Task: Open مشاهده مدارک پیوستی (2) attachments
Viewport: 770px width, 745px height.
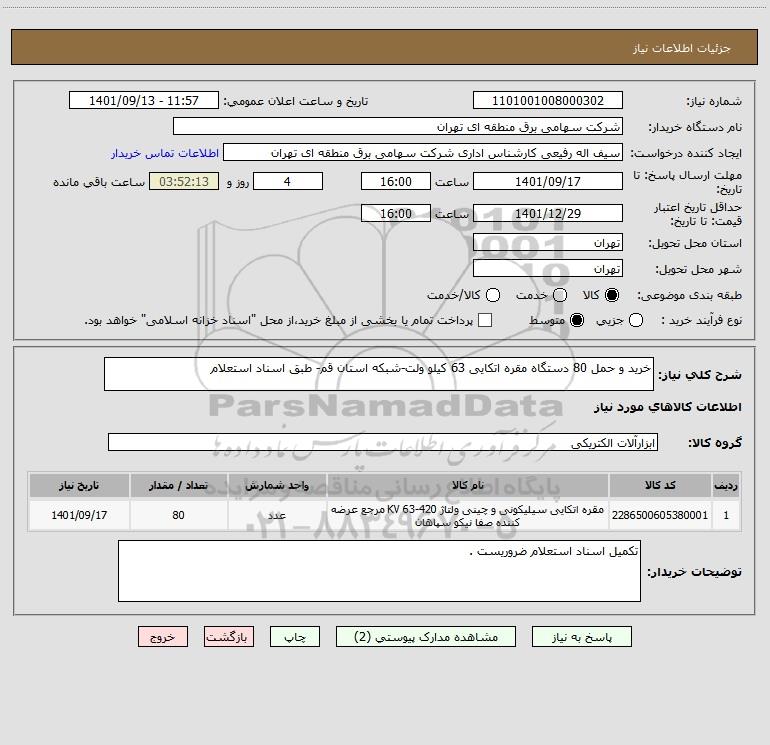Action: pos(426,637)
